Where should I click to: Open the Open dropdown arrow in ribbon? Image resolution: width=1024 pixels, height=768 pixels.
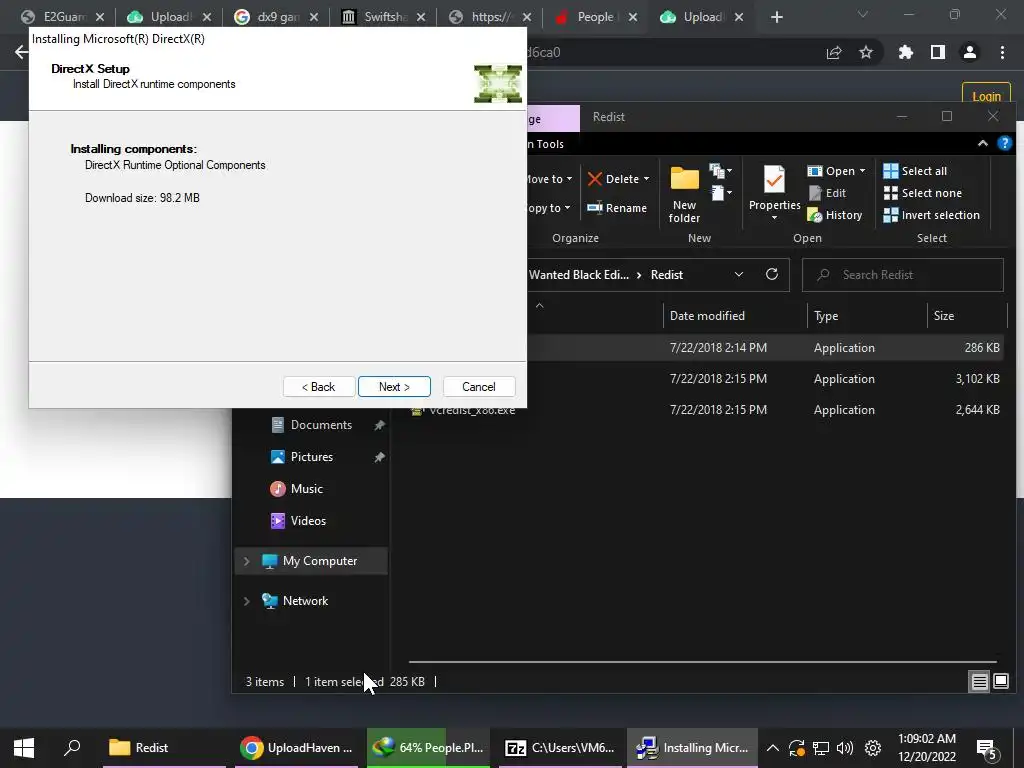point(863,170)
